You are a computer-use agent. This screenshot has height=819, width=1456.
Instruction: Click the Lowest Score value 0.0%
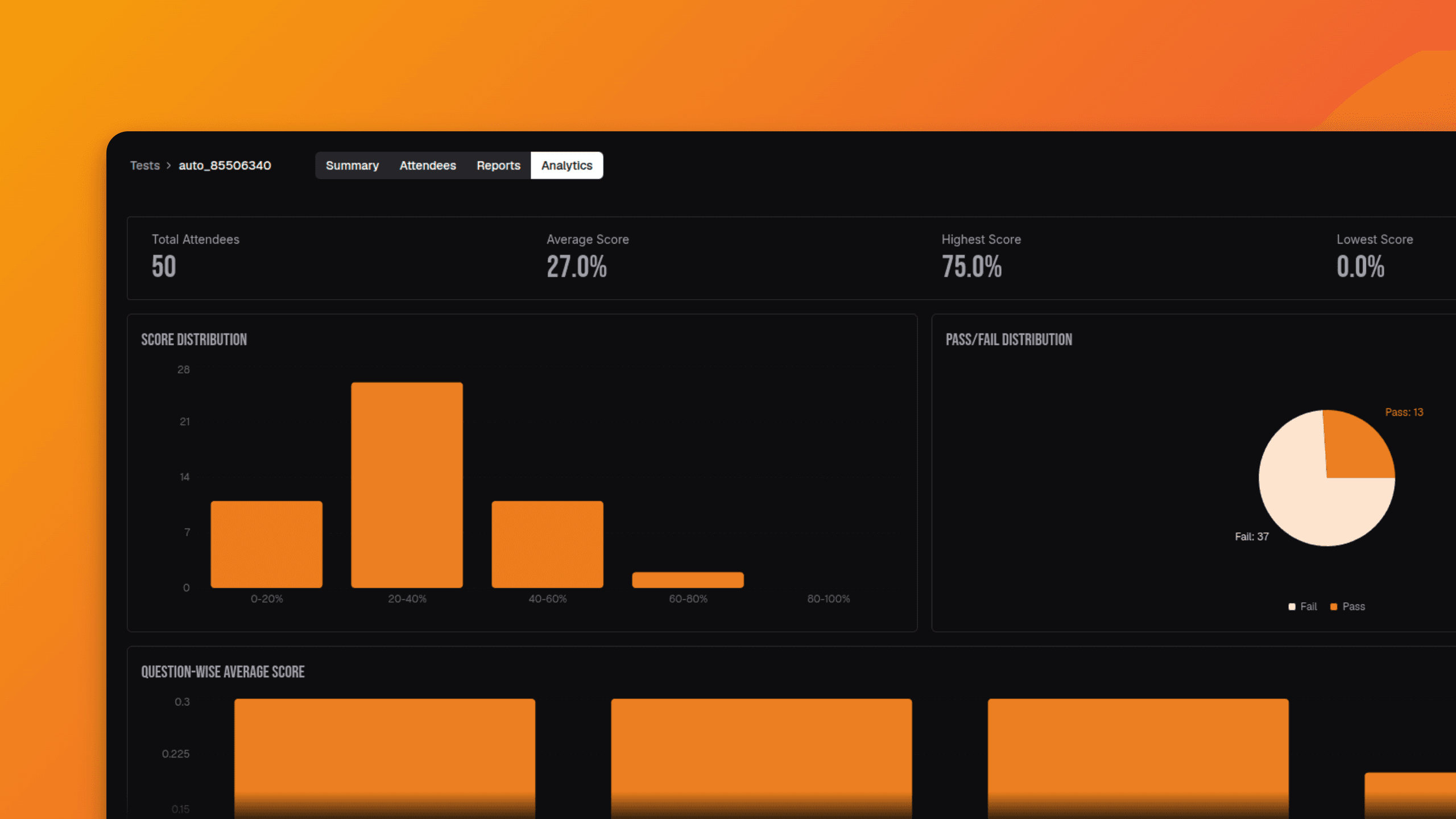[x=1360, y=266]
